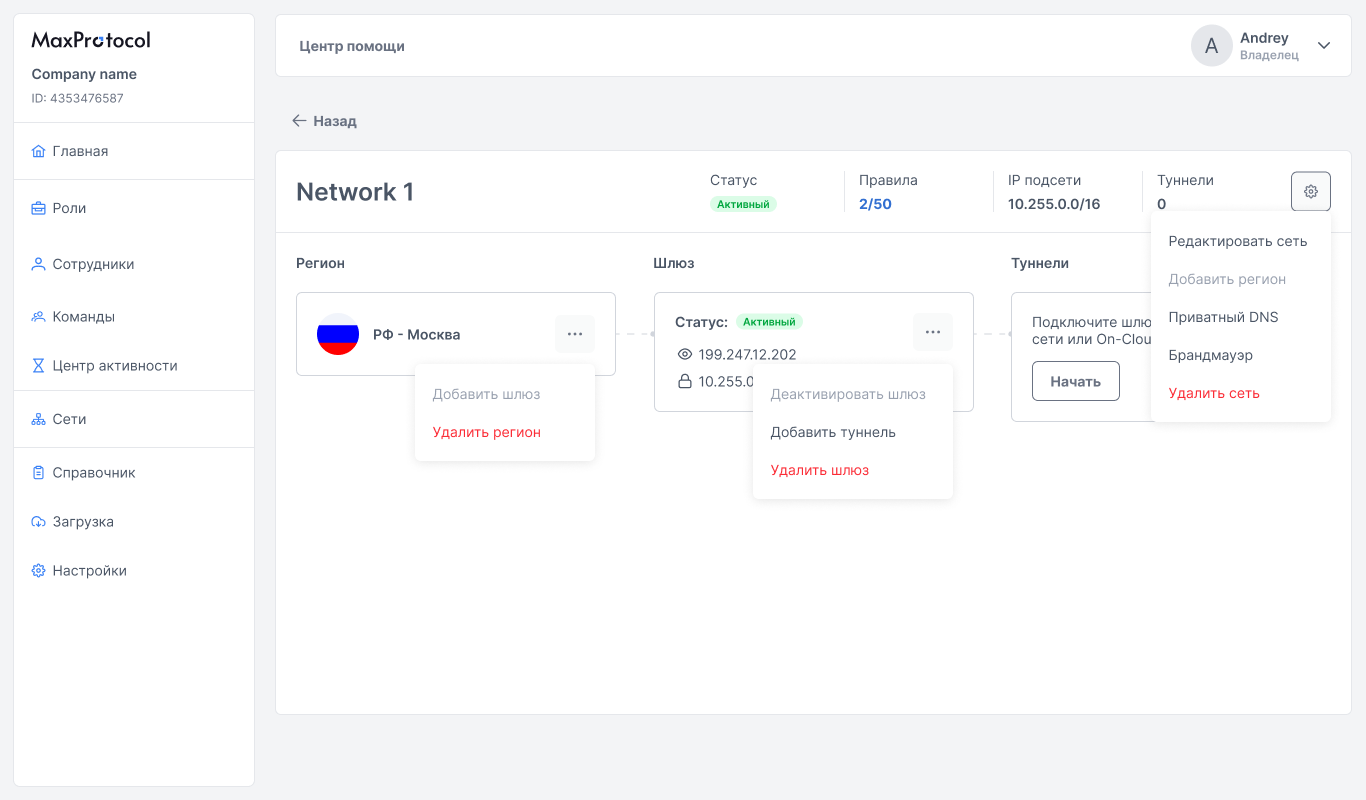Click the network icon beside Сети
The width and height of the screenshot is (1366, 800).
(39, 419)
